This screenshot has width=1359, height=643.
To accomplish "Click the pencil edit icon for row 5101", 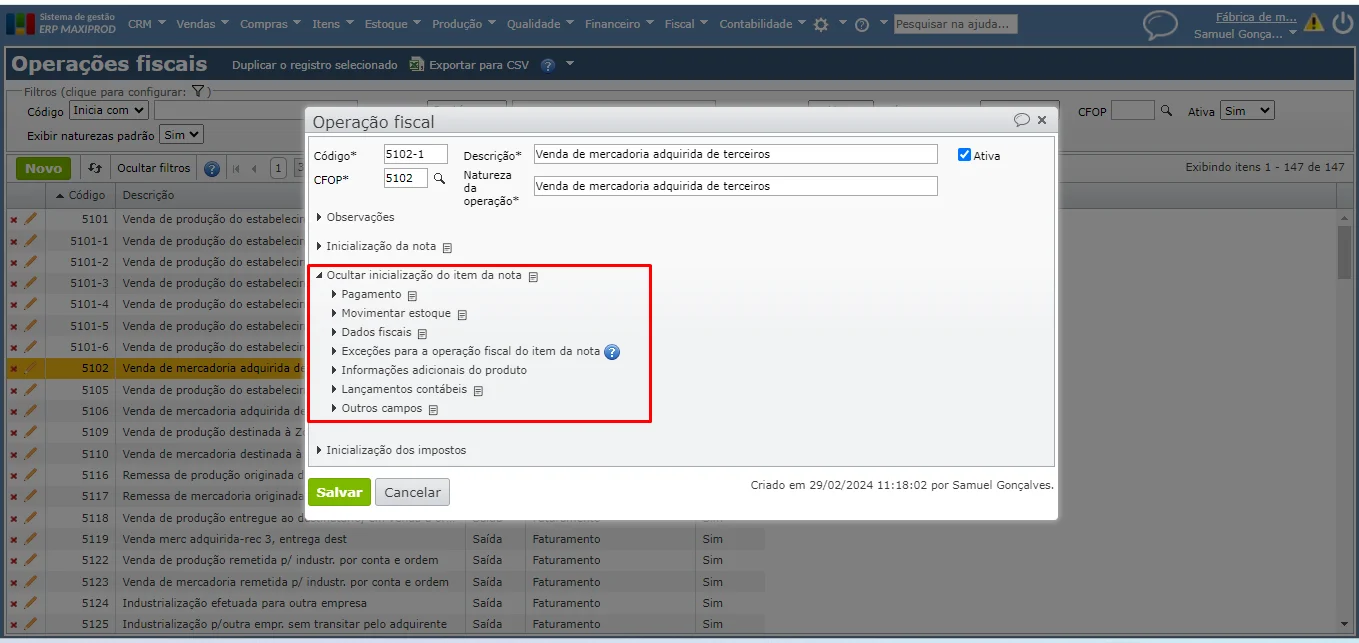I will (30, 219).
